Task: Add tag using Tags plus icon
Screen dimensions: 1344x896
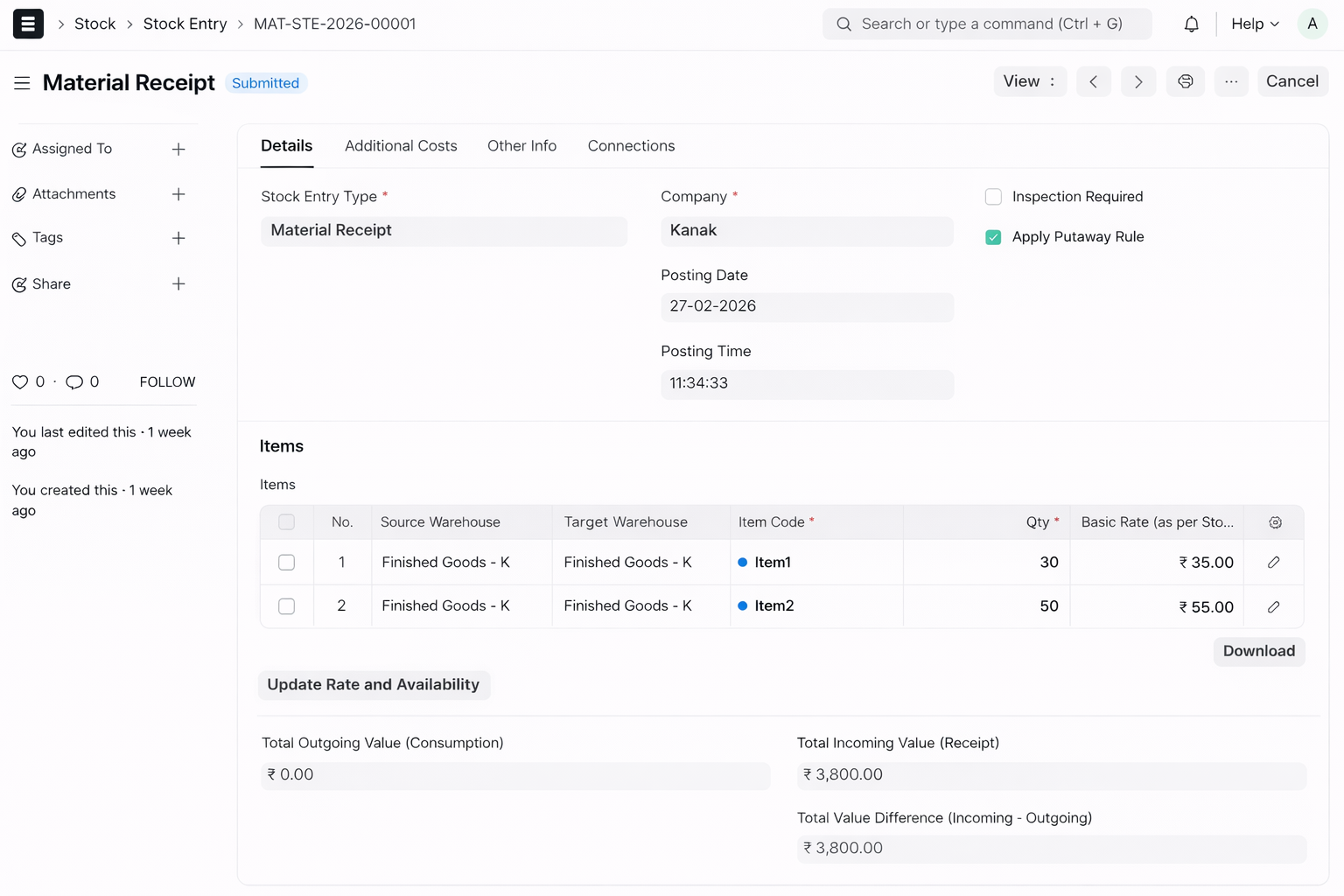Action: point(178,238)
